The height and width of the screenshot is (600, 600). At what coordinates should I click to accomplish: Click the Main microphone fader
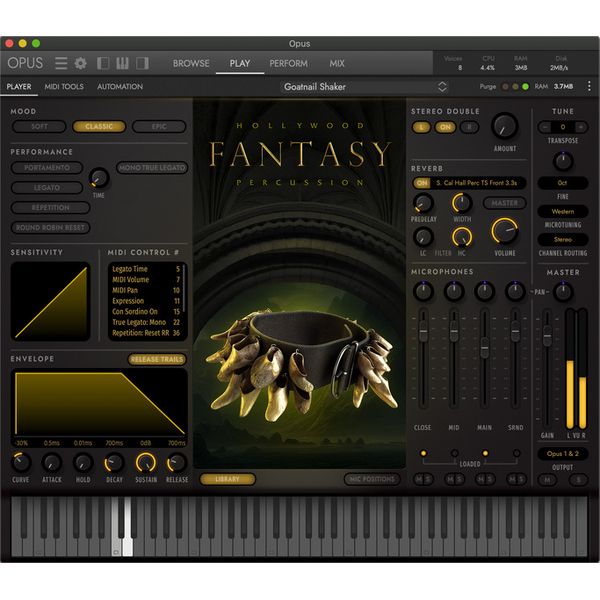(x=484, y=347)
